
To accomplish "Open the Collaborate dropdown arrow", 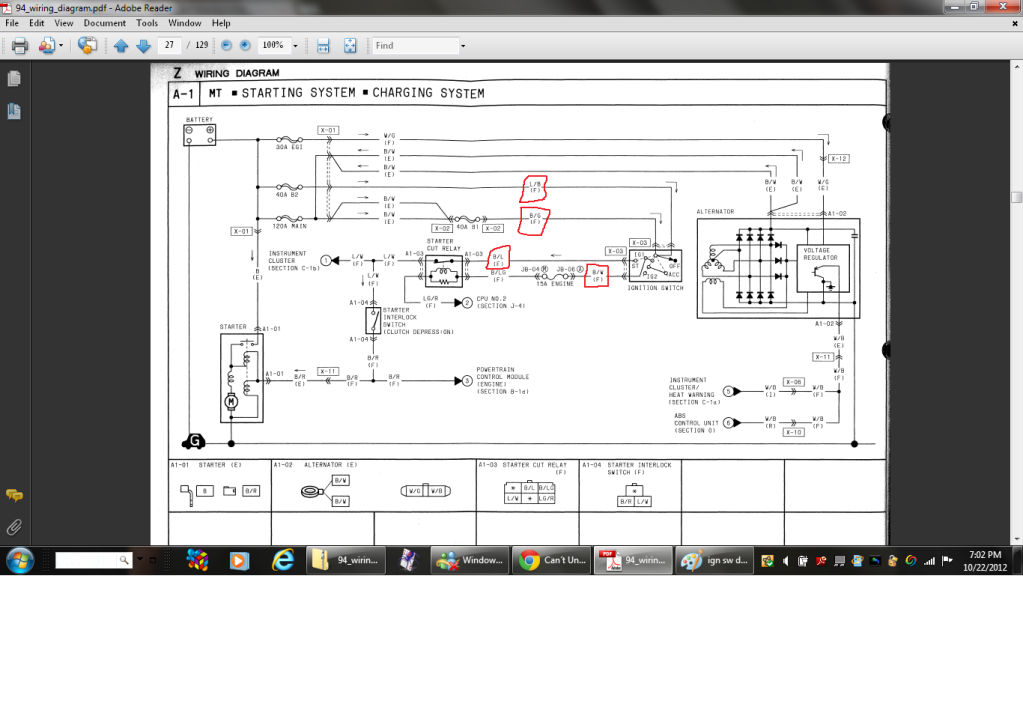I will coord(61,46).
